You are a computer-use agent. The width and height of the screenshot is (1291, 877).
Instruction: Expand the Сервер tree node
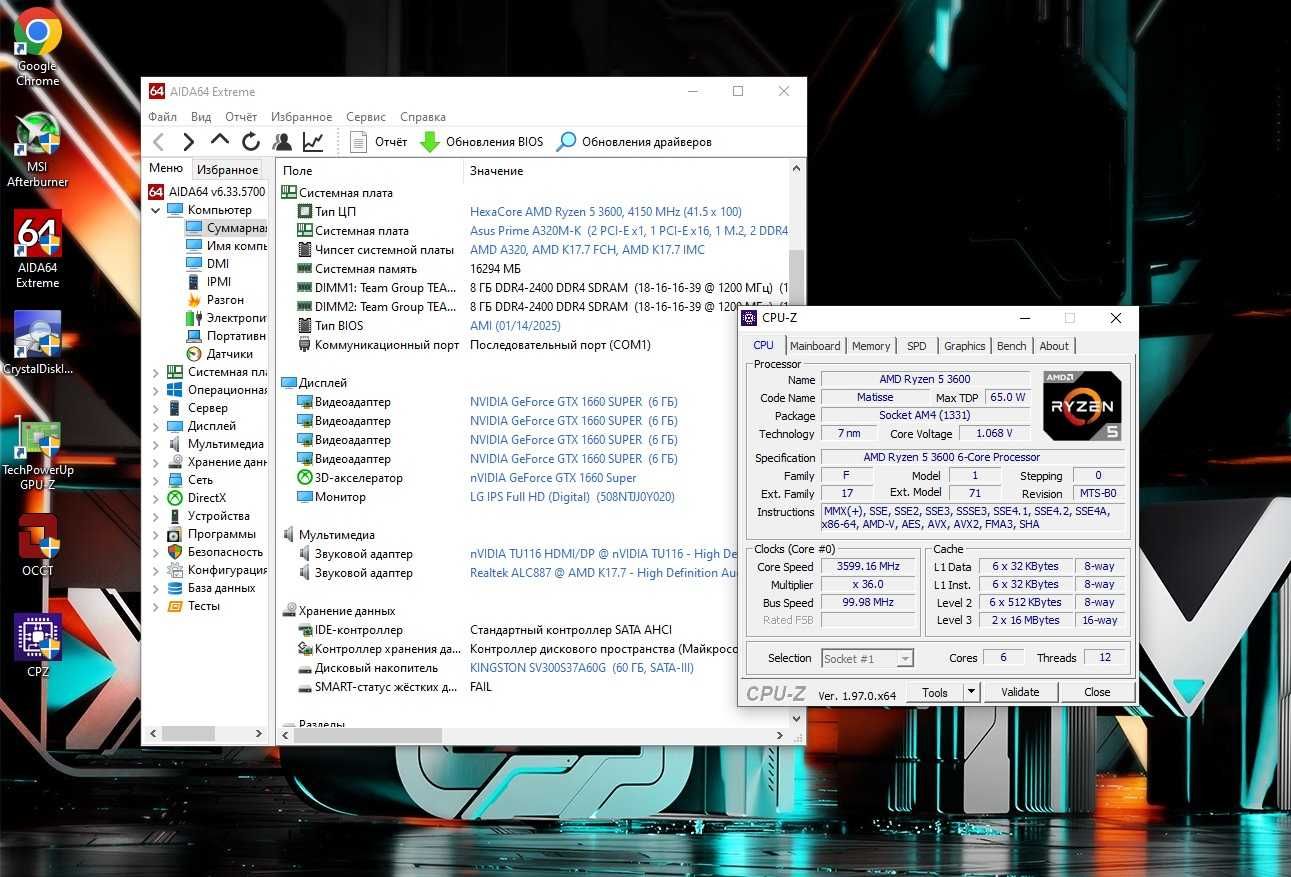click(156, 408)
